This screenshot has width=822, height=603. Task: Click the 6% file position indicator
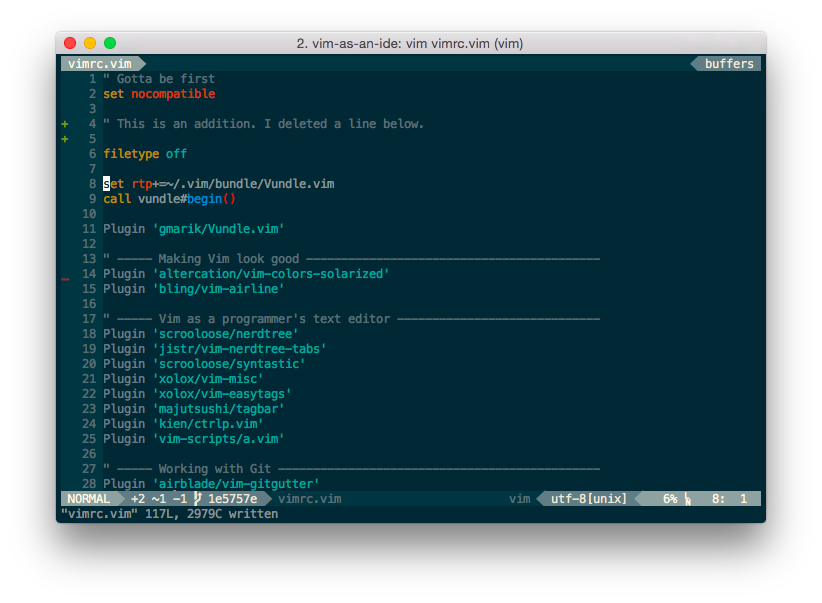[670, 499]
